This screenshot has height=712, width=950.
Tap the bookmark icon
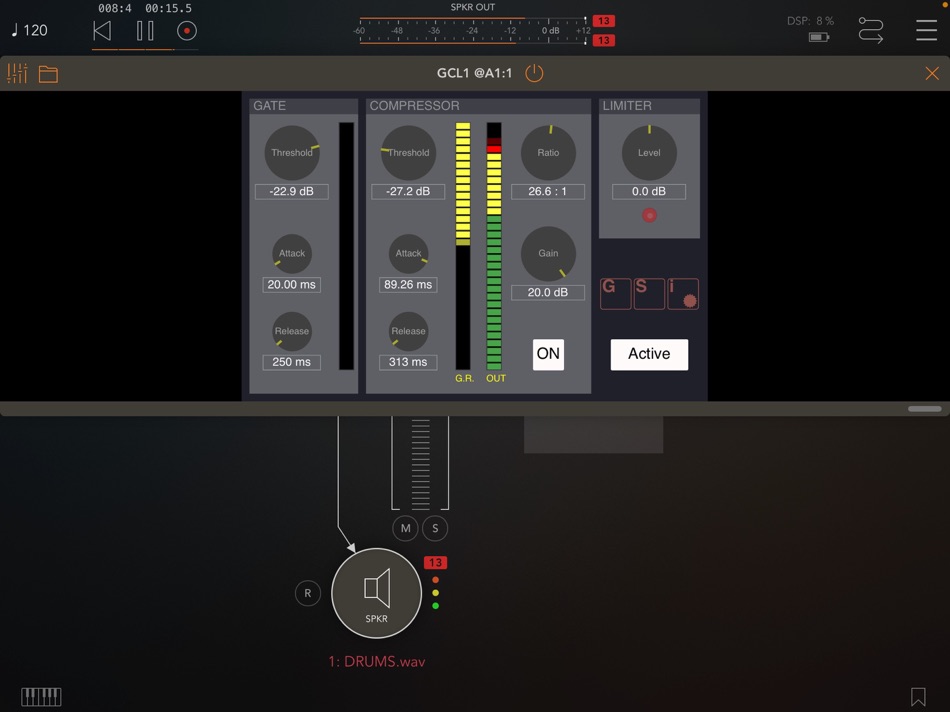918,696
